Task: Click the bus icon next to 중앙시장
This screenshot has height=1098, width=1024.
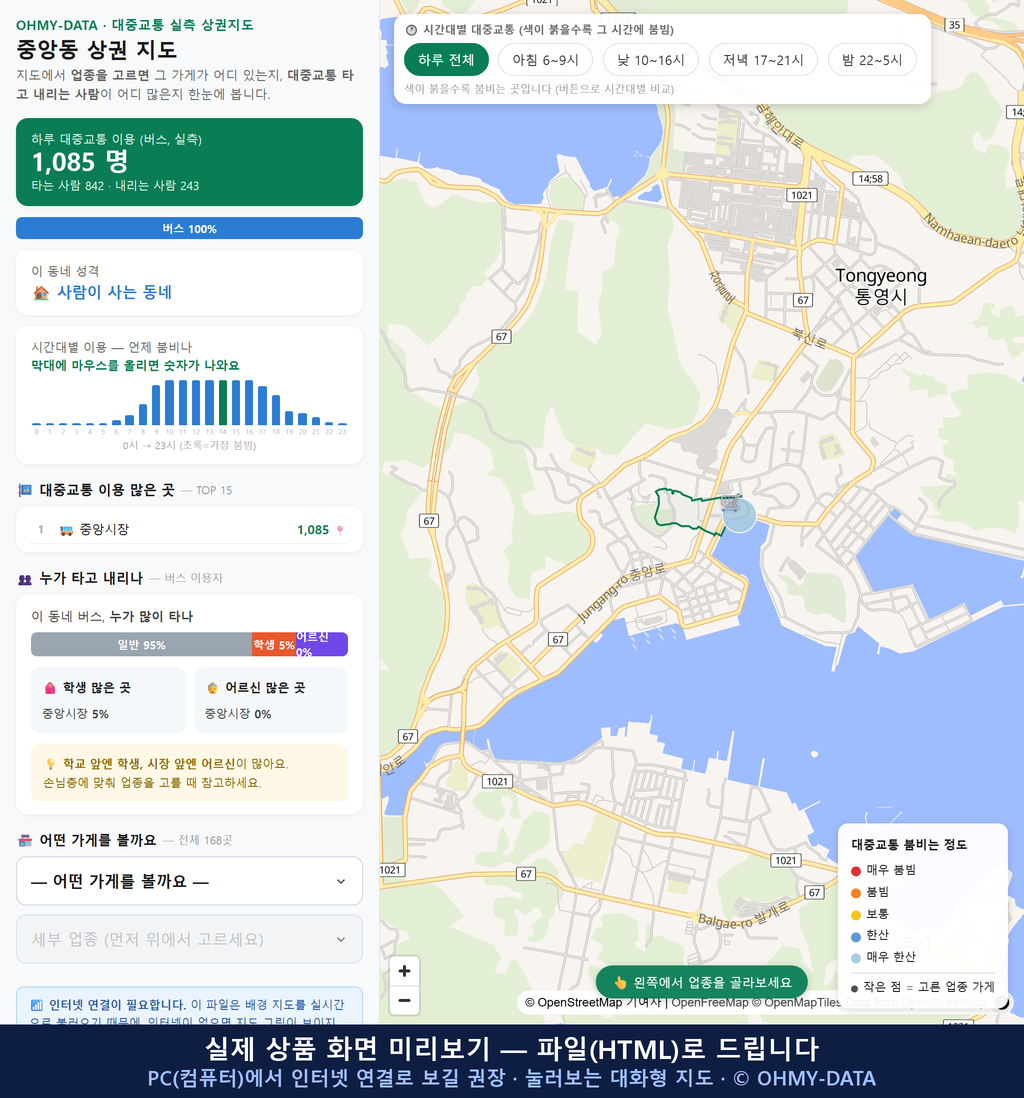Action: 67,530
